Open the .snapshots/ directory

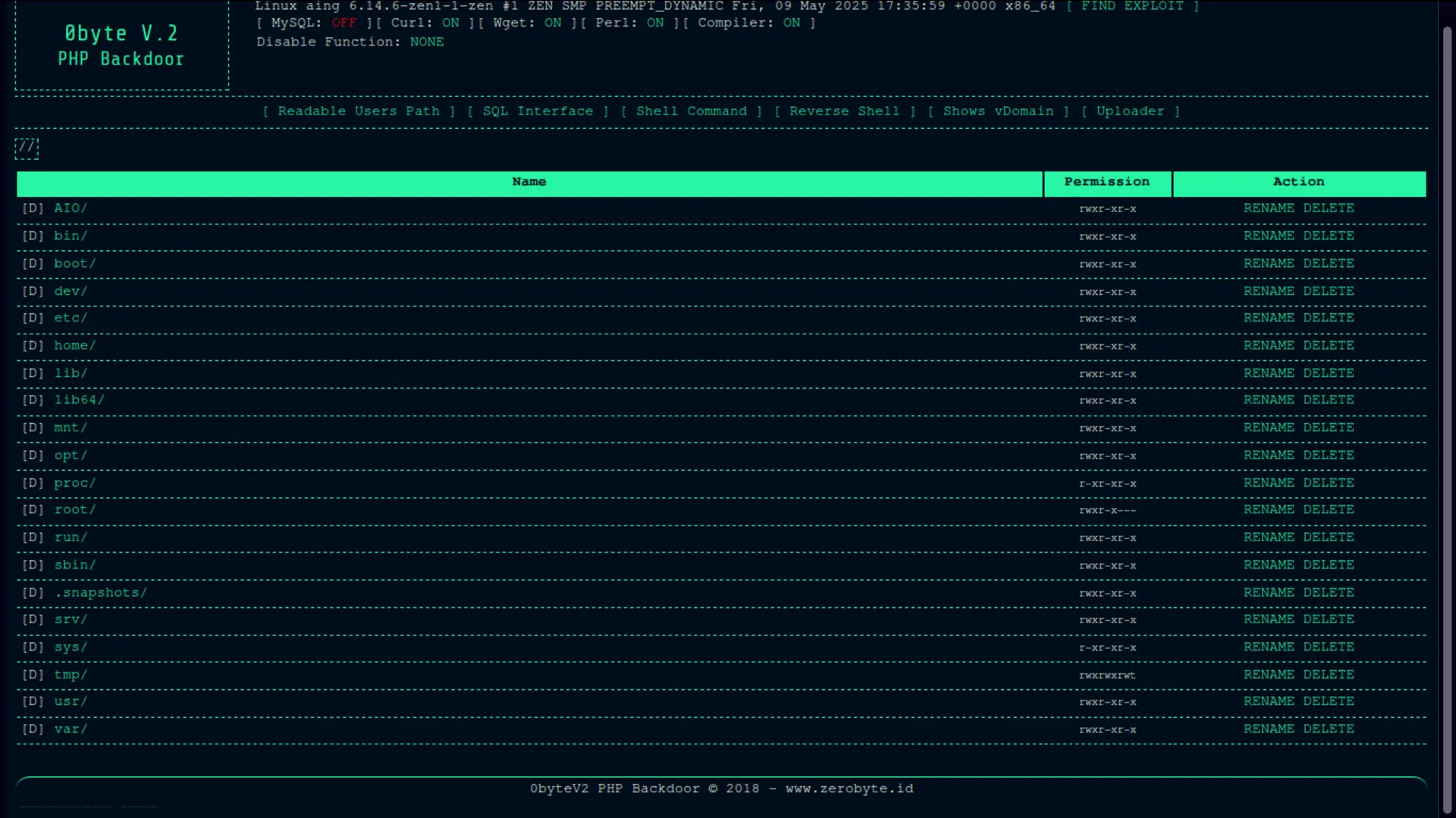tap(100, 593)
